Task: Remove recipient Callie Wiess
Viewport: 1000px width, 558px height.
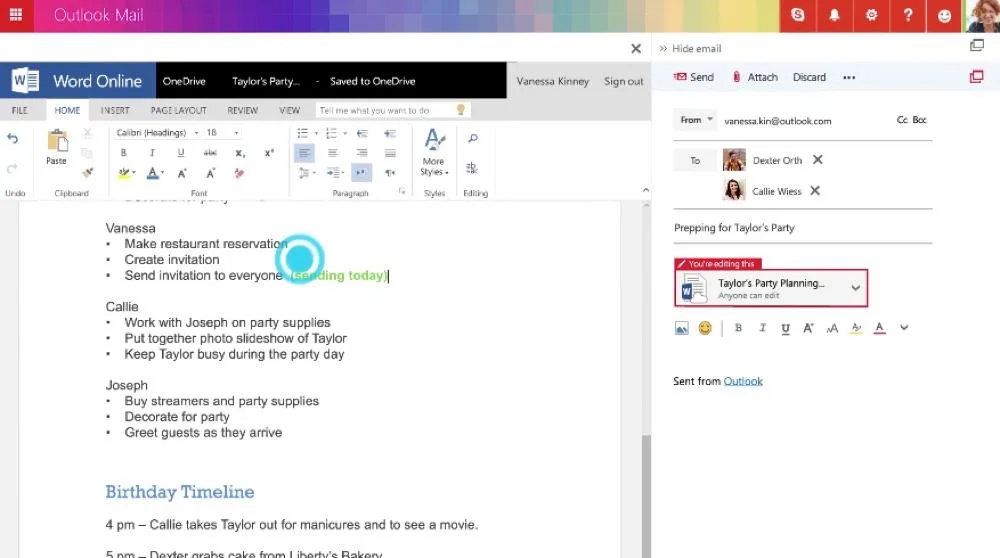Action: [x=815, y=191]
